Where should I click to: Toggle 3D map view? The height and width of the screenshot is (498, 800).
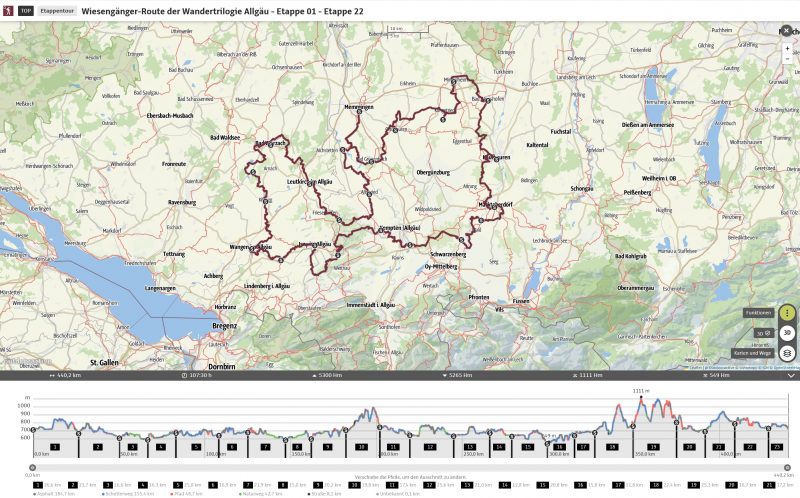(787, 333)
